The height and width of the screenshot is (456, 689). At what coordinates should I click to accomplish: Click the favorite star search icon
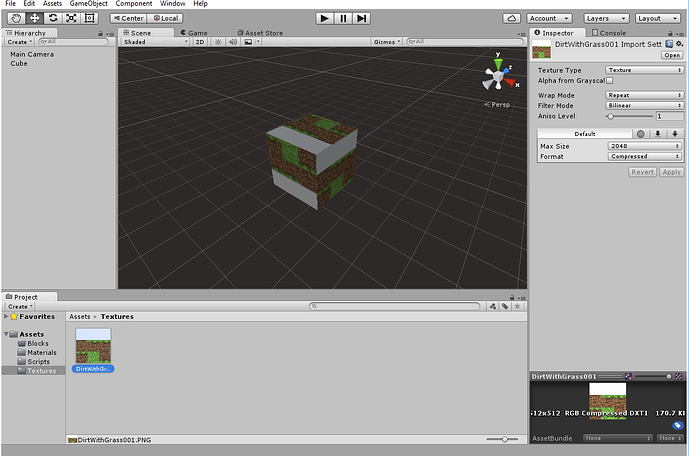point(518,306)
